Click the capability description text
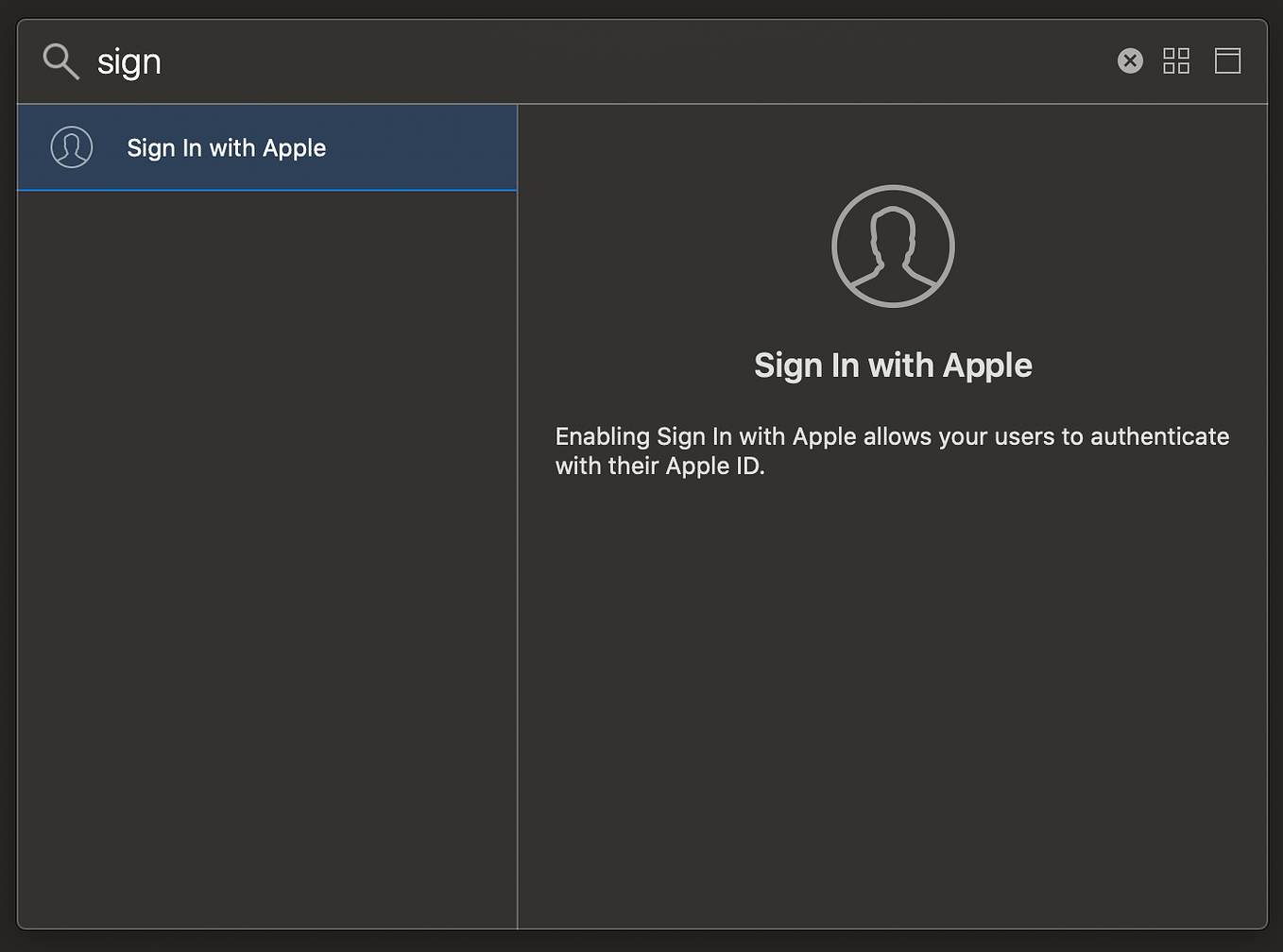 892,450
